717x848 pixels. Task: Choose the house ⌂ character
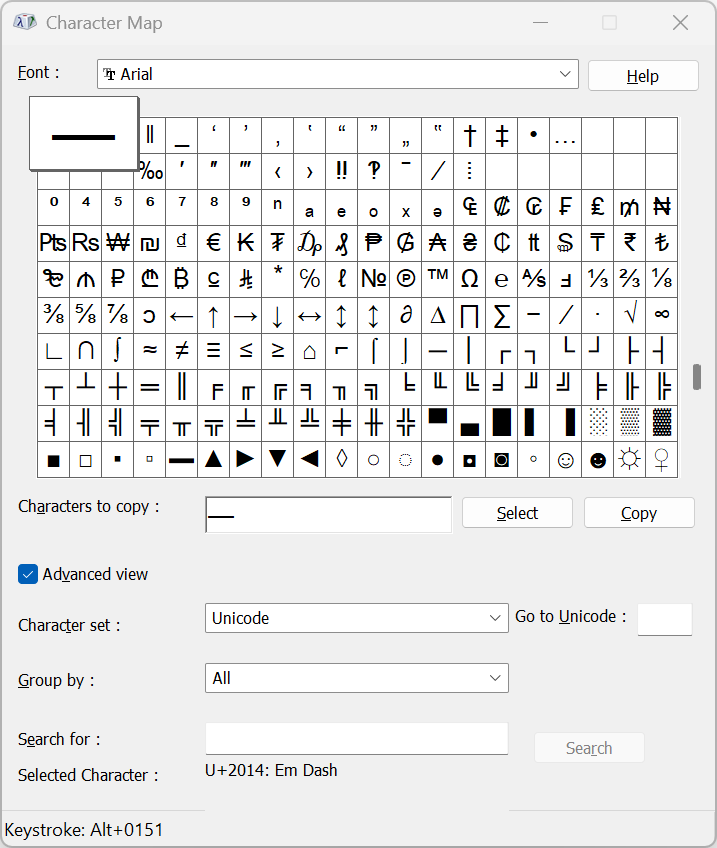pyautogui.click(x=309, y=352)
